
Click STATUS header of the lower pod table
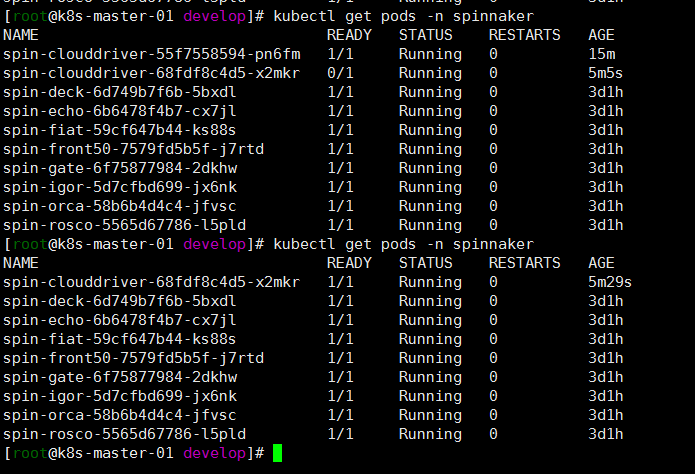click(x=426, y=263)
